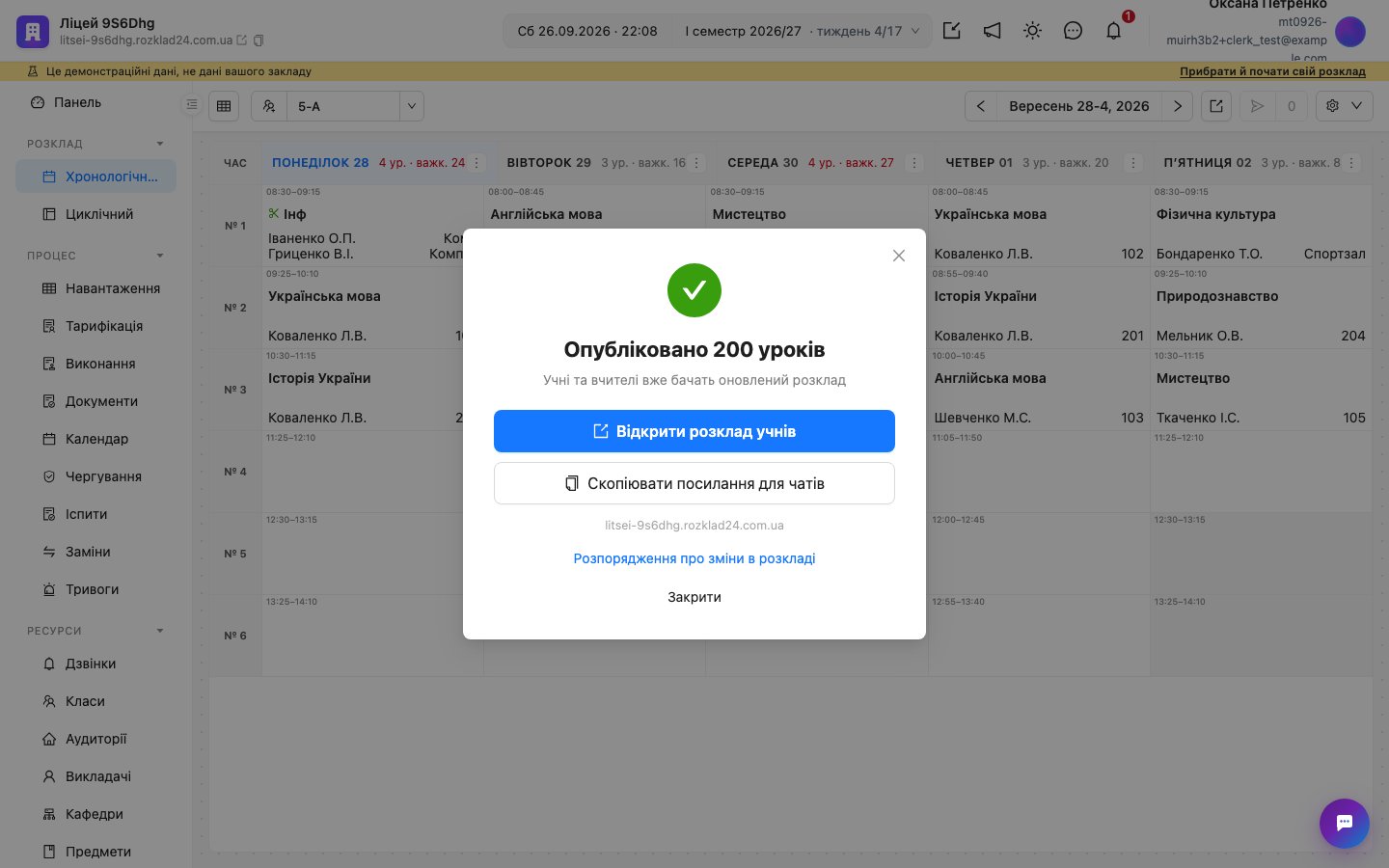The image size is (1389, 868).
Task: Click Прибрати й почати свій розклад link
Action: (x=1272, y=71)
